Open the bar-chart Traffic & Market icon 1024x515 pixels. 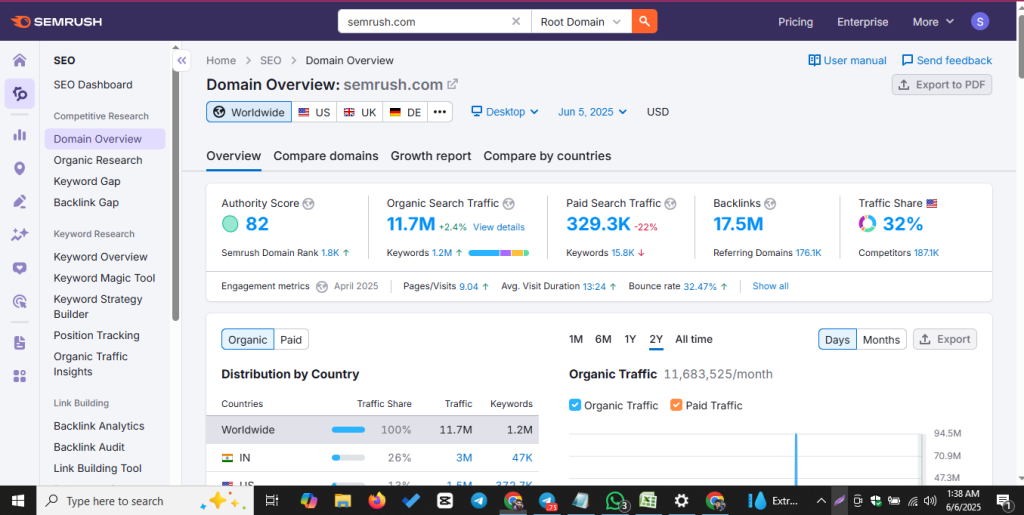(20, 134)
